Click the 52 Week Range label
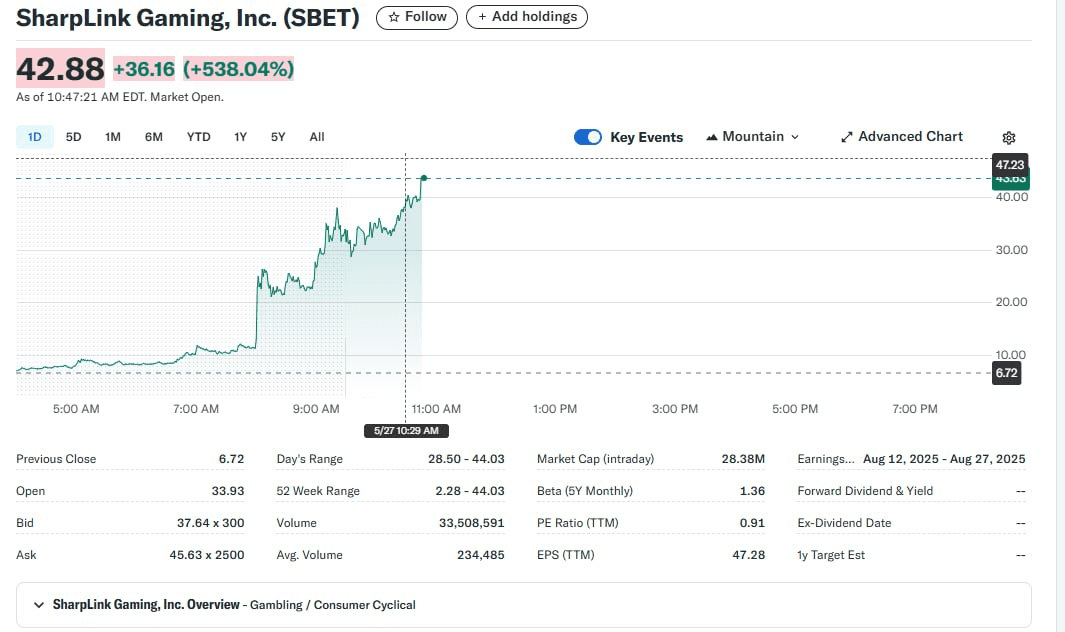 (x=318, y=491)
